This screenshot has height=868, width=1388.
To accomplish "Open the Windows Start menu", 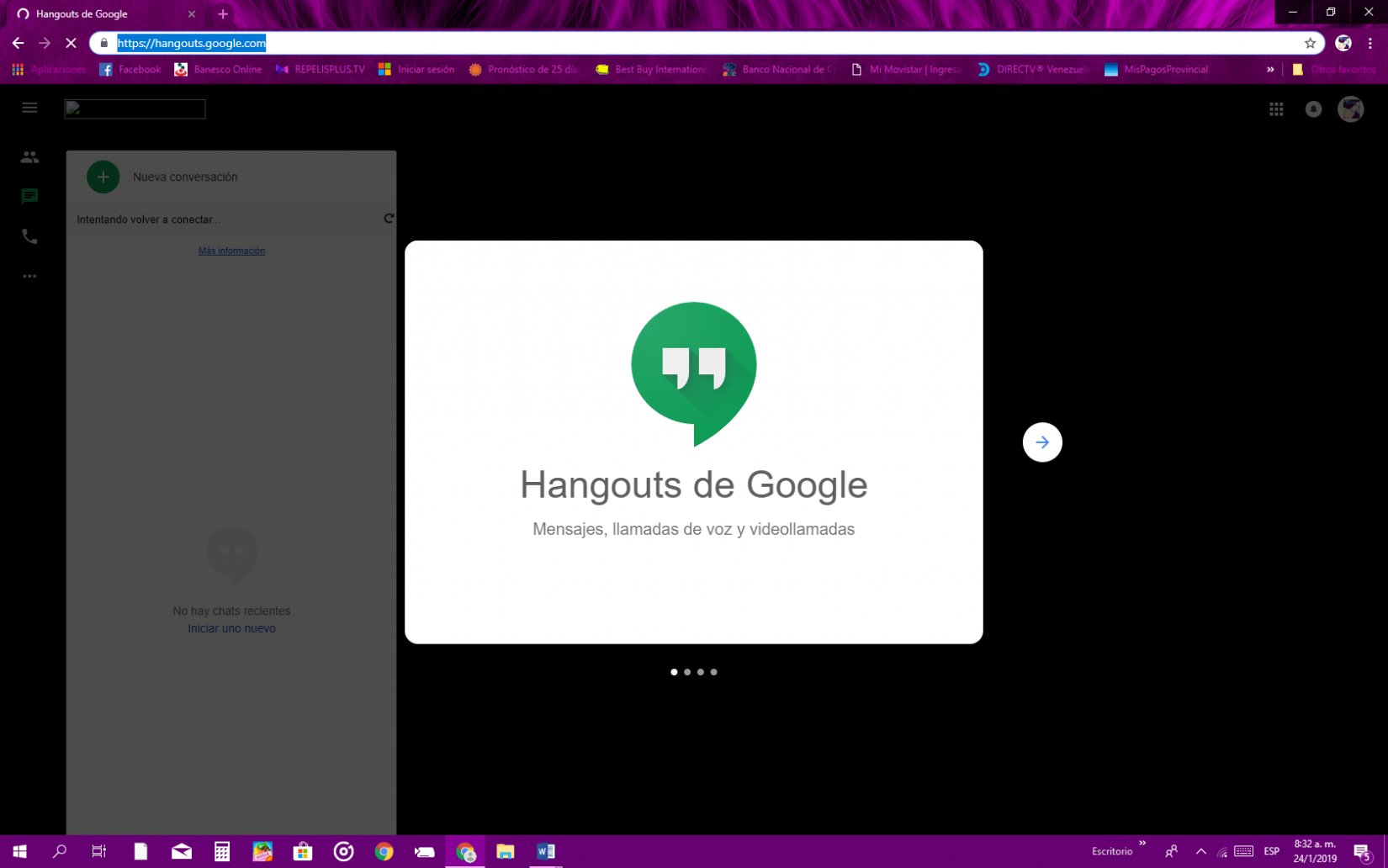I will (x=20, y=851).
